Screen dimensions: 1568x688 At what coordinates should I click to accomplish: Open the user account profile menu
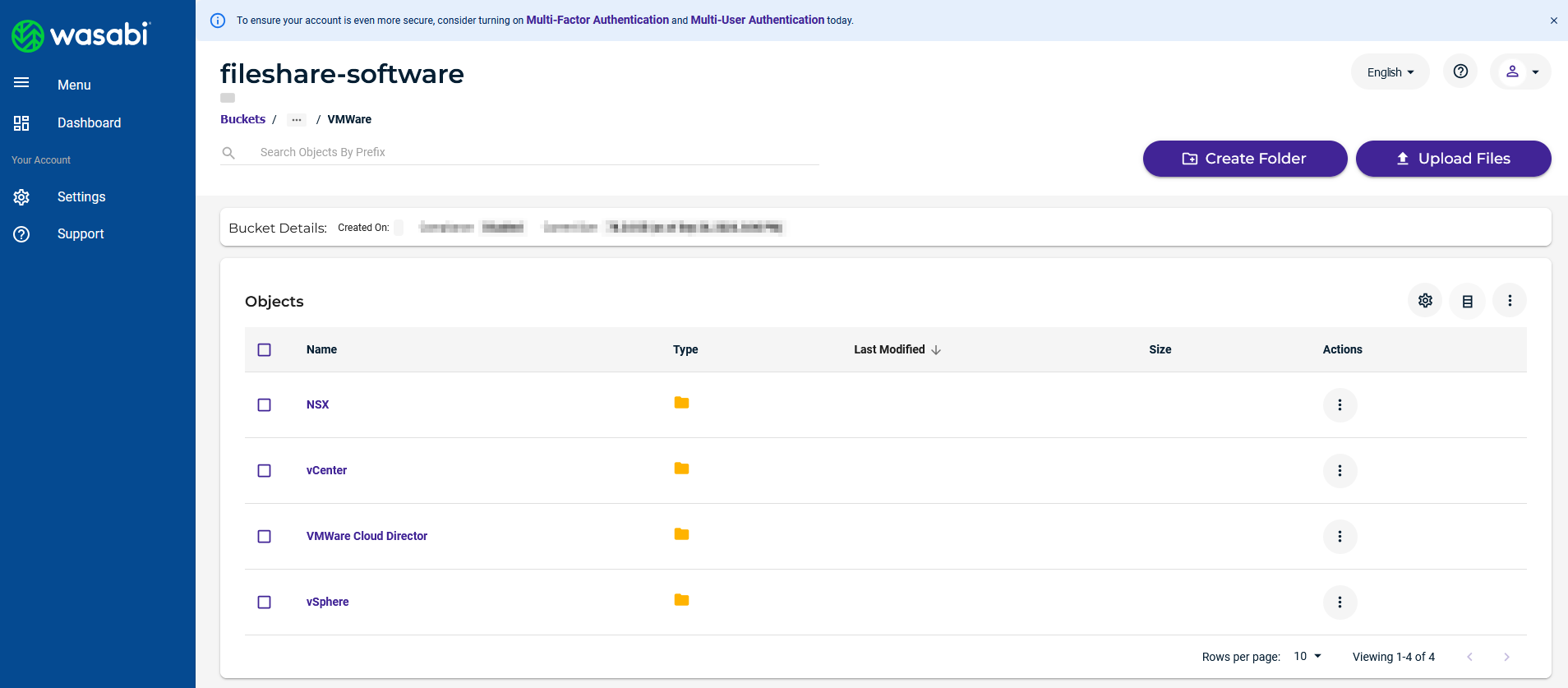(1520, 72)
